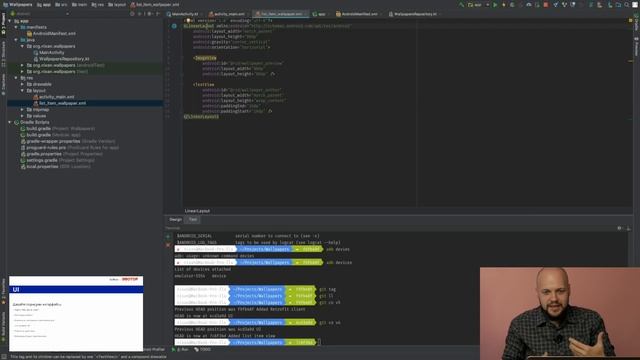Click the intention lightbulb icon in editor
640x360 pixels.
[x=188, y=20]
